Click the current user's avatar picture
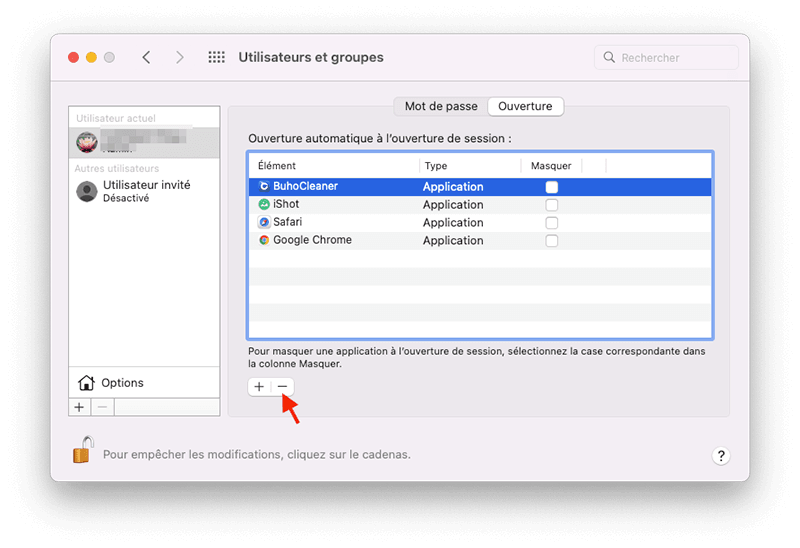800x548 pixels. click(x=87, y=142)
